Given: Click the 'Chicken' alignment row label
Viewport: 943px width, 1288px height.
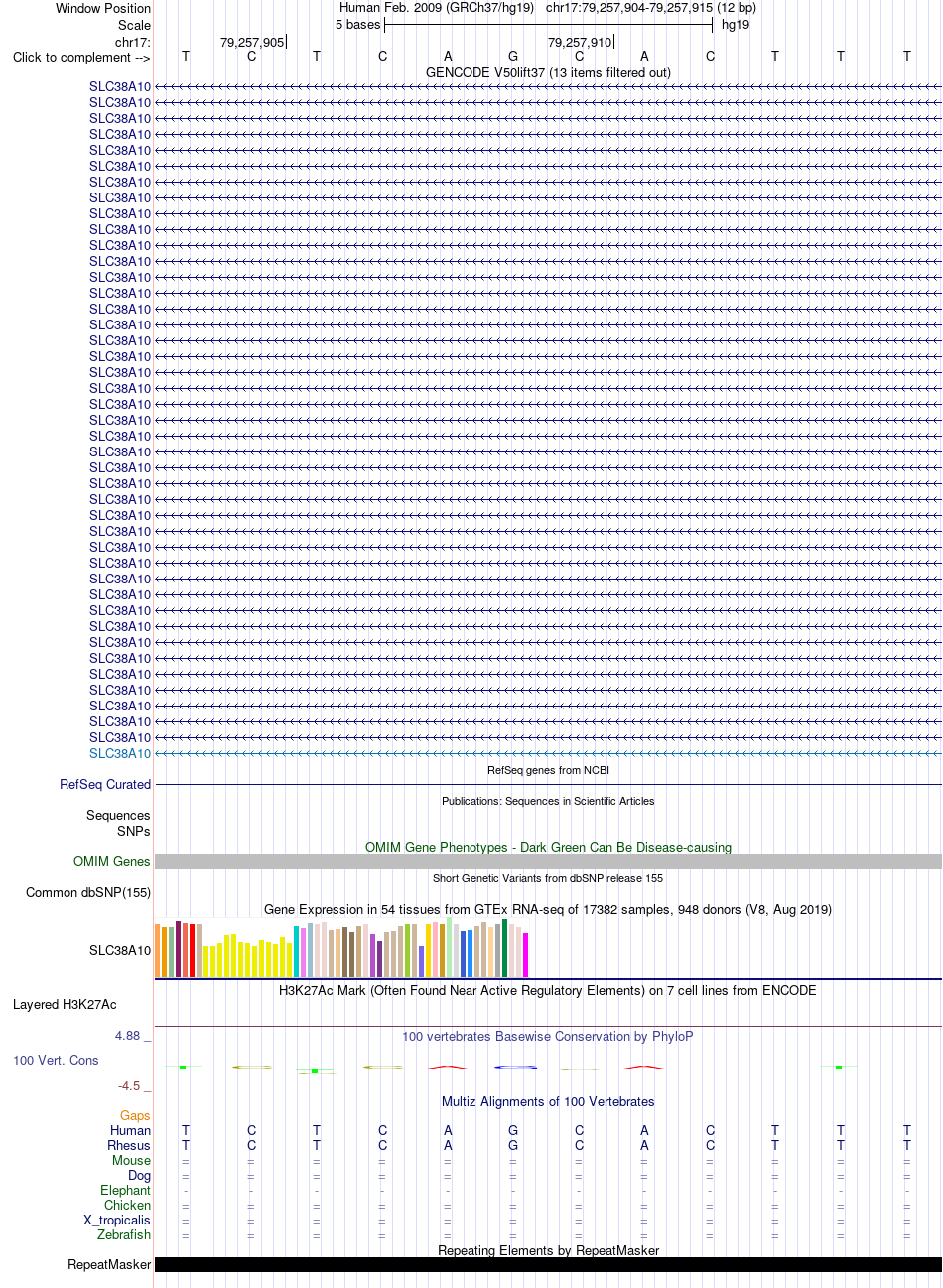Looking at the screenshot, I should pyautogui.click(x=128, y=1205).
